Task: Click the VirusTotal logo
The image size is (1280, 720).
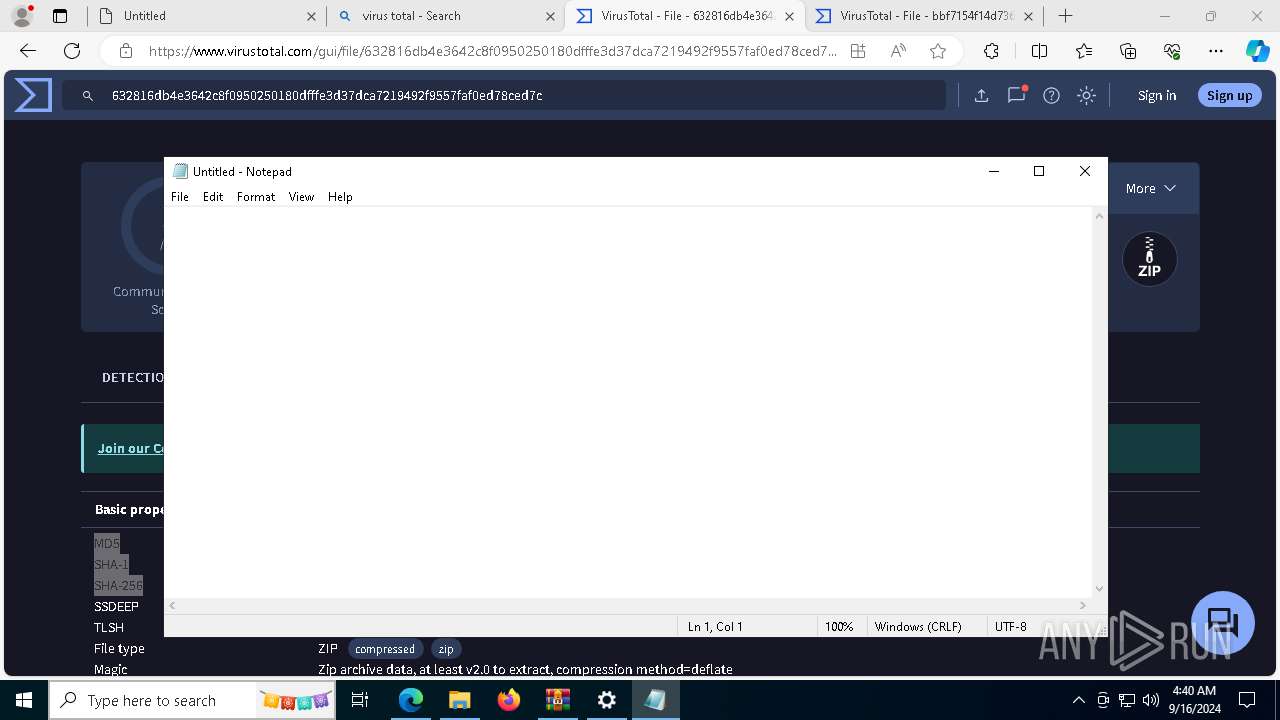Action: tap(33, 95)
